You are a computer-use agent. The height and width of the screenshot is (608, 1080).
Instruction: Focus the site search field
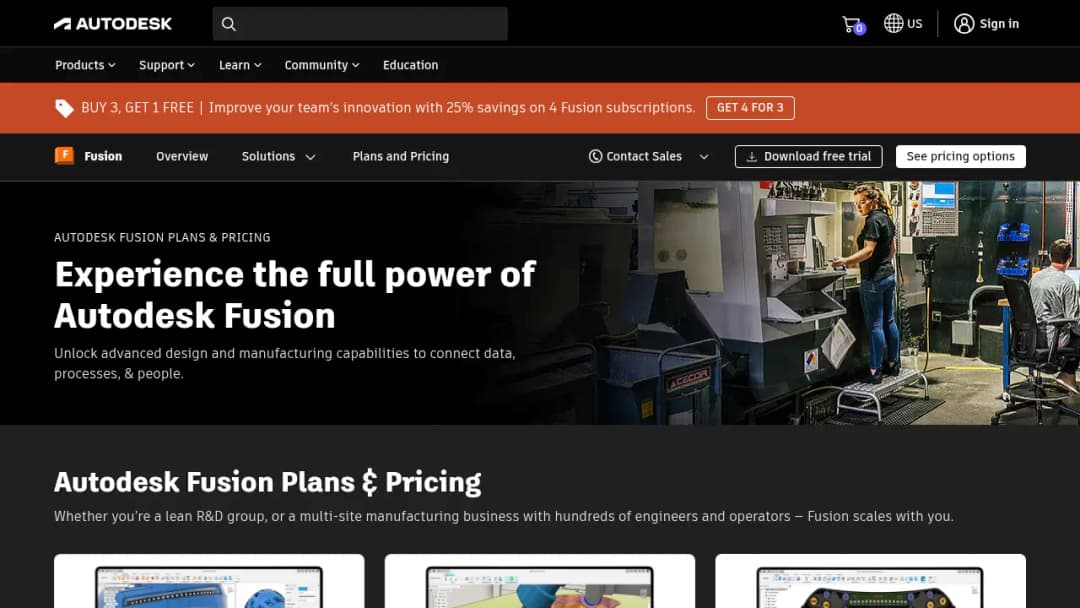tap(360, 23)
